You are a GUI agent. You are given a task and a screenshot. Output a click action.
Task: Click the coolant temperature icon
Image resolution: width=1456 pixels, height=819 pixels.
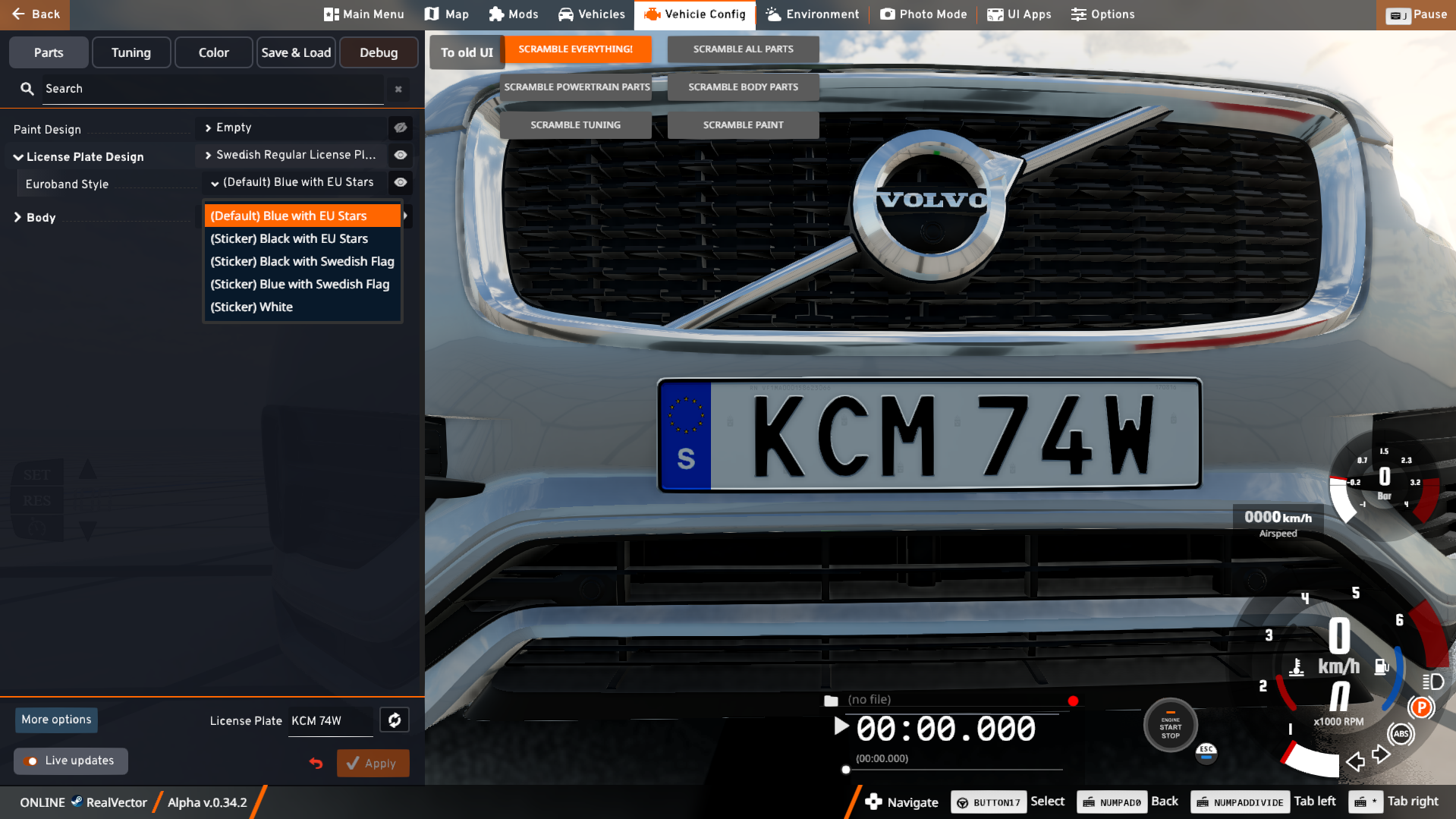coord(1297,668)
